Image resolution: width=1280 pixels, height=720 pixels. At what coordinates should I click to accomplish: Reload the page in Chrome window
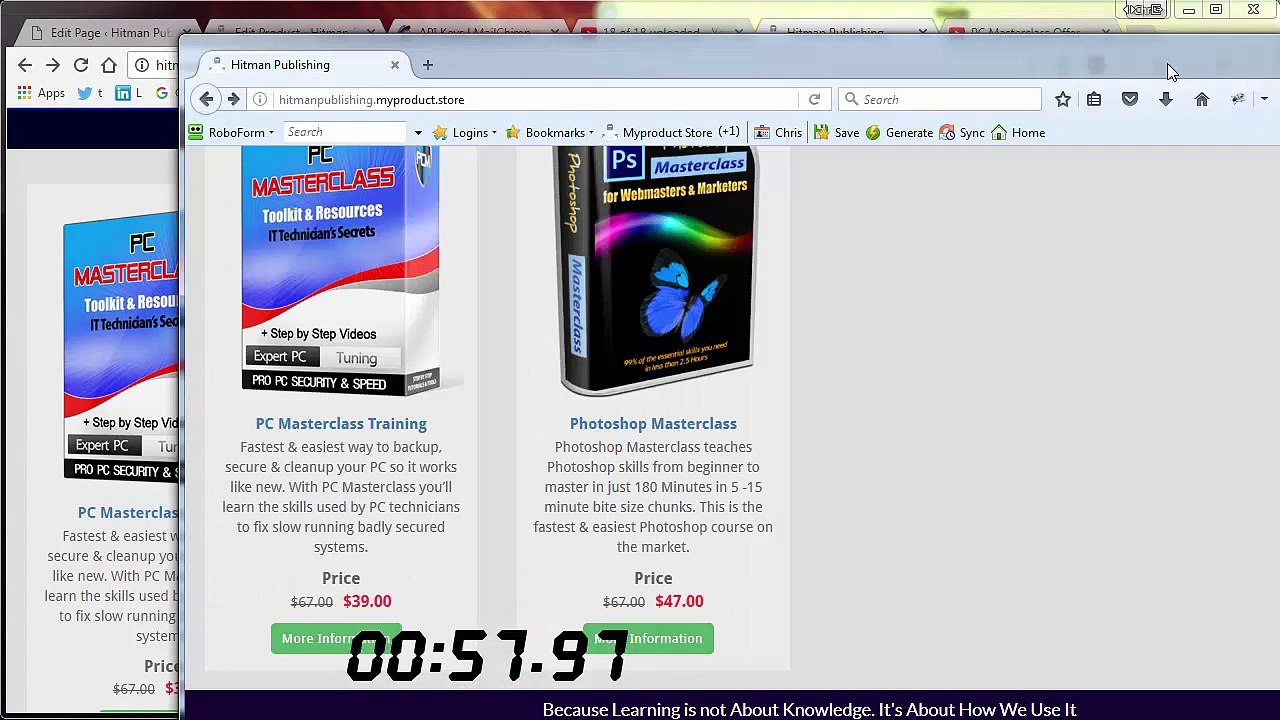click(81, 65)
